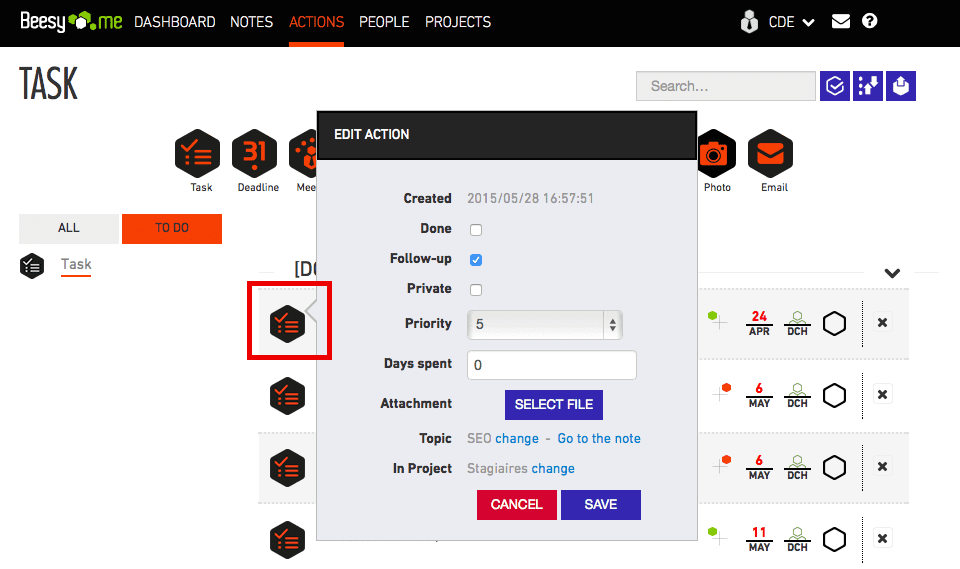Open the help question mark icon
Viewport: 960px width, 569px height.
869,21
